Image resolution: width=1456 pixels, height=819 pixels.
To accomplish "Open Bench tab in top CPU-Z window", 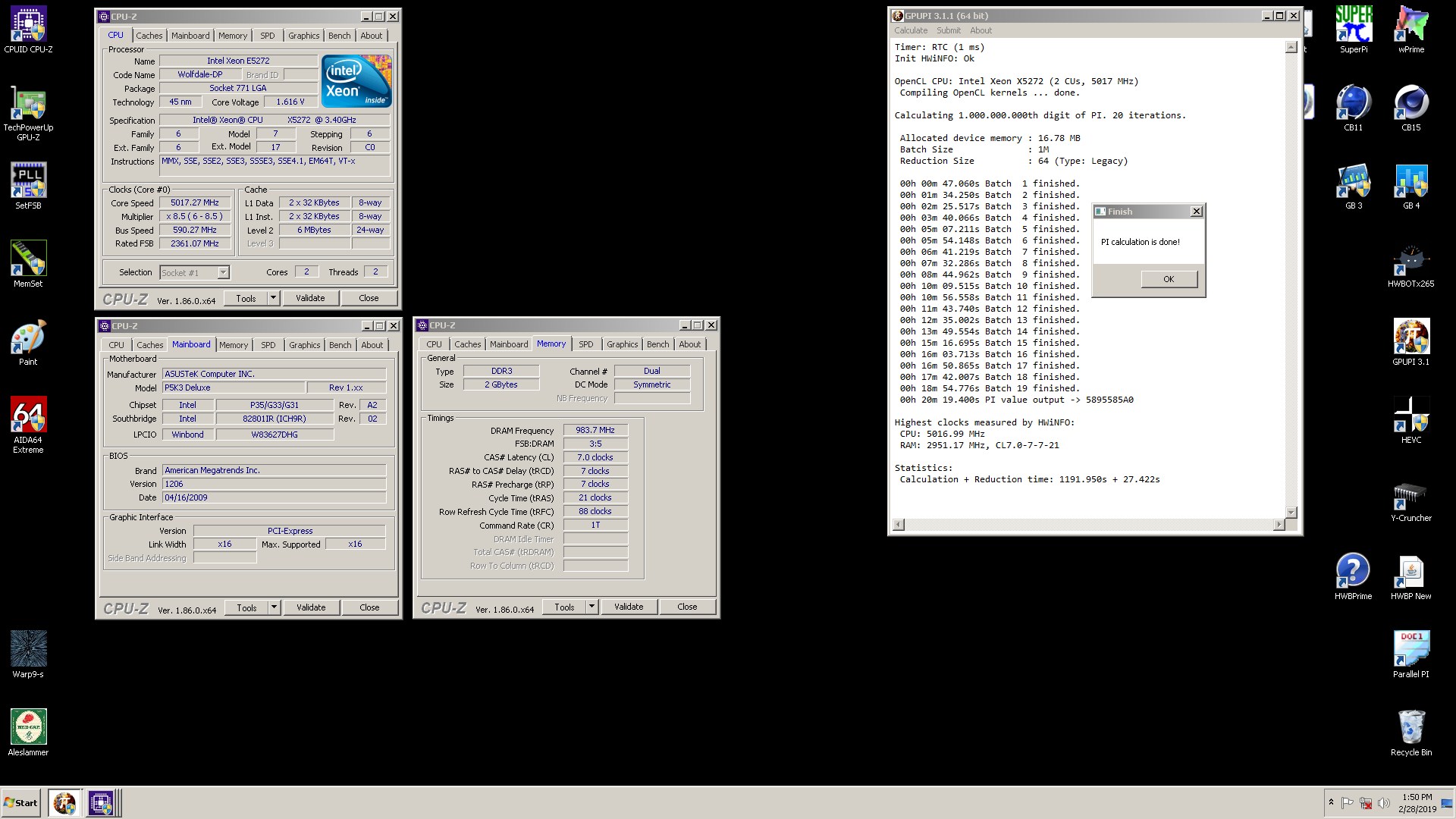I will (x=340, y=36).
